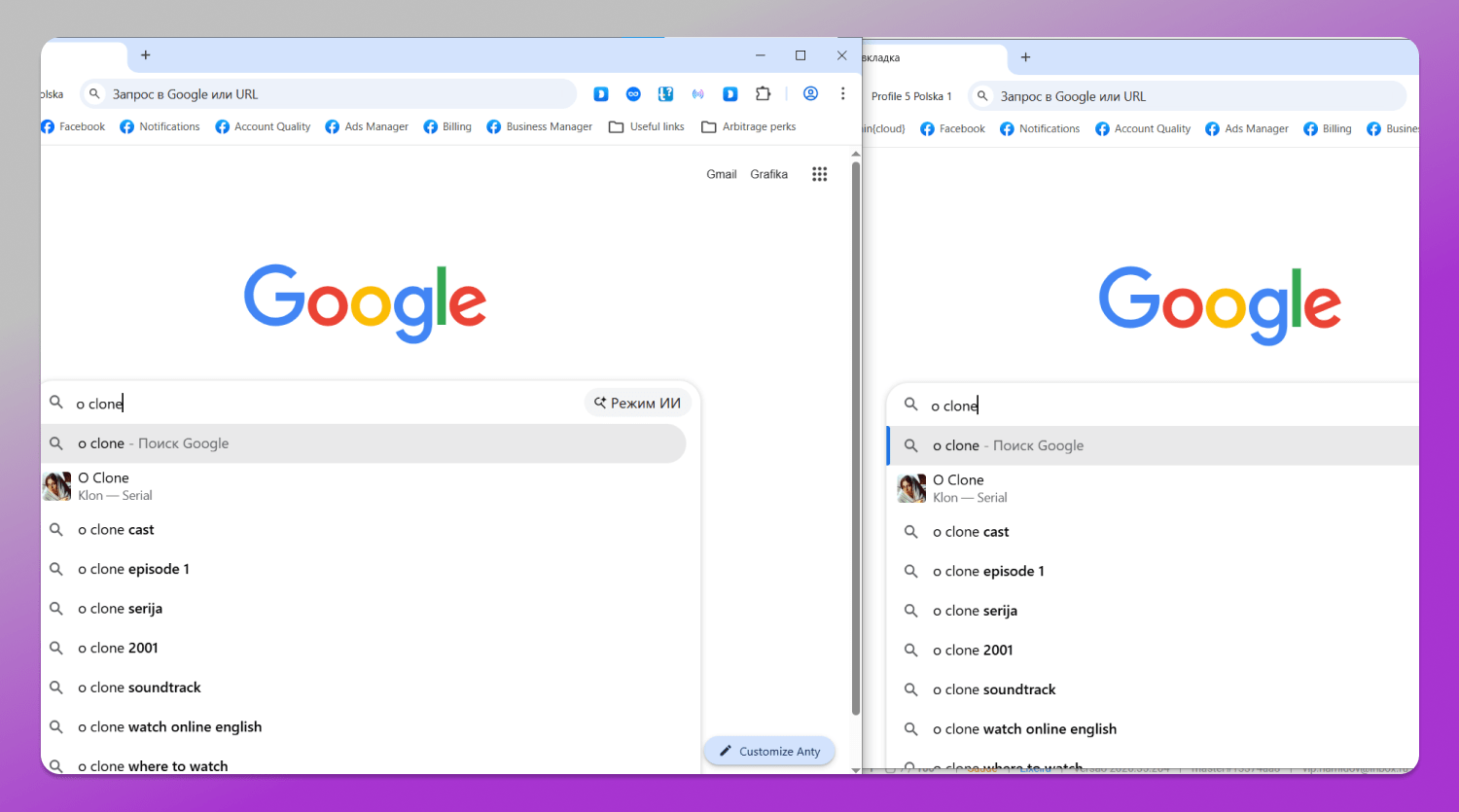This screenshot has height=812, width=1459.
Task: Open Ads Manager bookmark in left window
Action: pyautogui.click(x=367, y=126)
